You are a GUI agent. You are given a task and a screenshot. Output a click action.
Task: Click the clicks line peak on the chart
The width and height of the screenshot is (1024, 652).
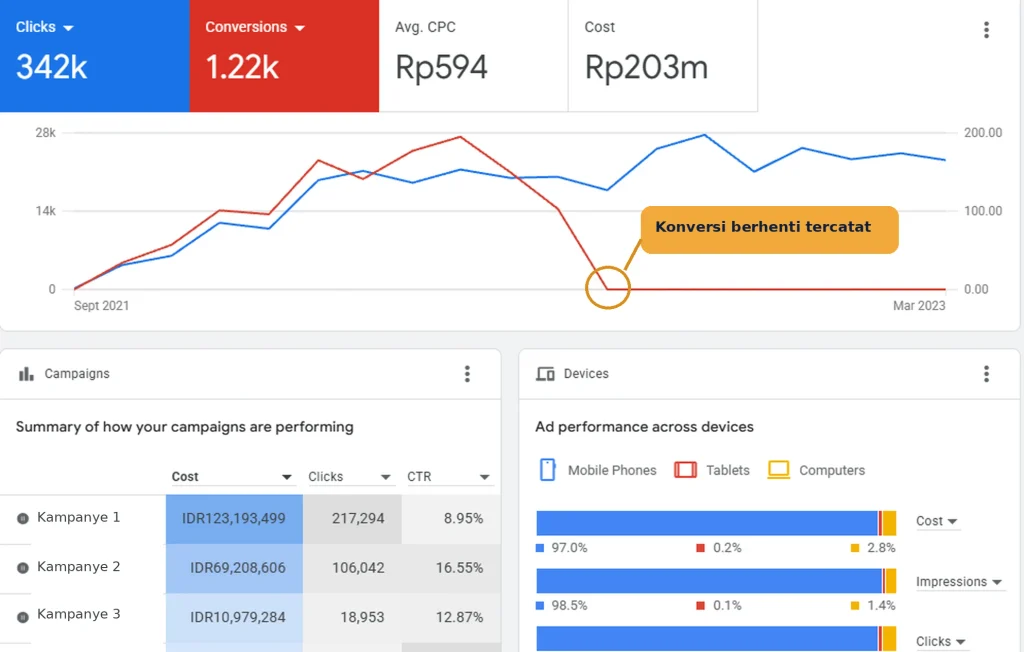click(x=704, y=135)
